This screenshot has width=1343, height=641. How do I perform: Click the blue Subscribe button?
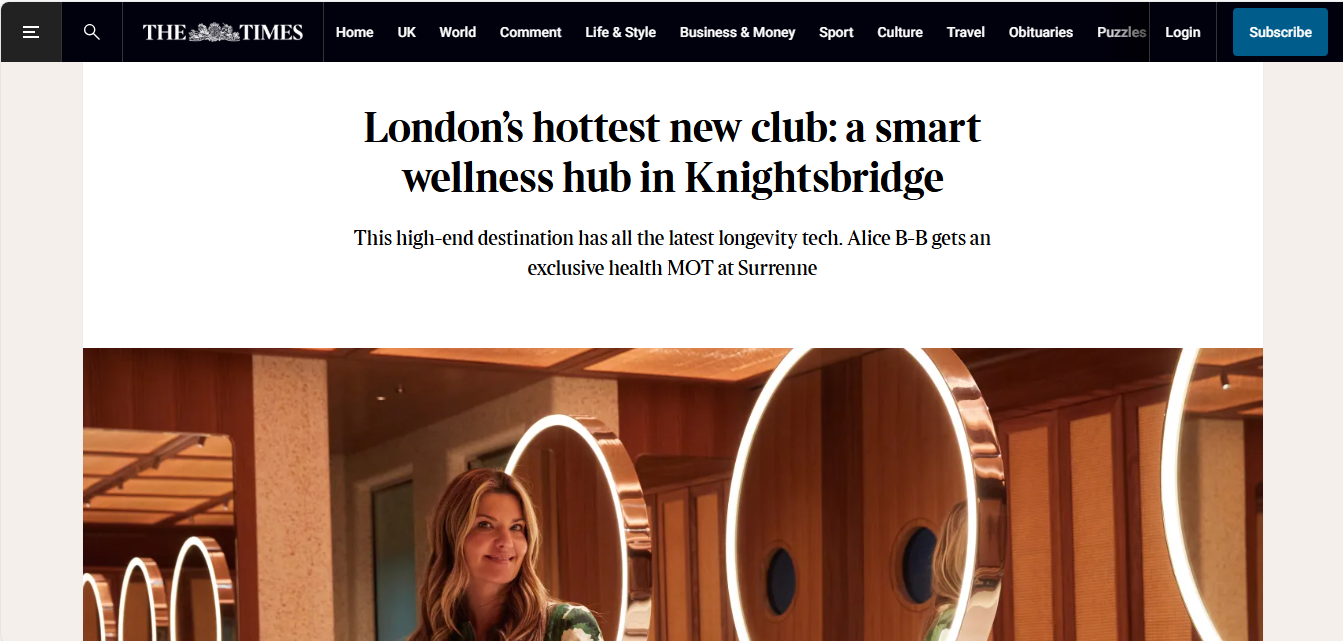pyautogui.click(x=1280, y=32)
